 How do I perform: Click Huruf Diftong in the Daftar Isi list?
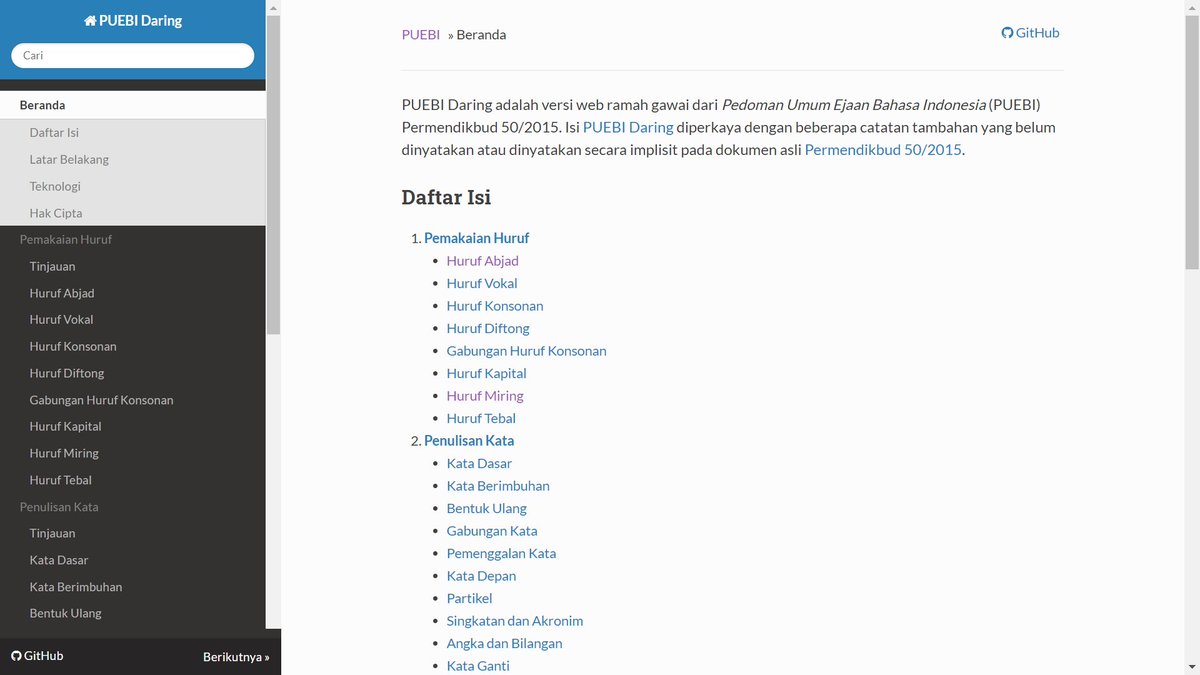click(x=488, y=328)
